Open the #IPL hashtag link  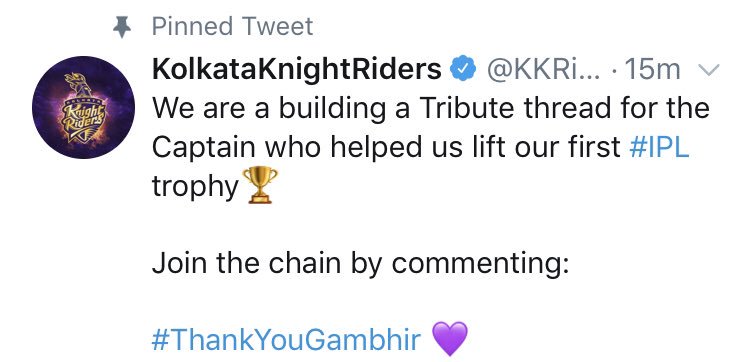point(659,147)
